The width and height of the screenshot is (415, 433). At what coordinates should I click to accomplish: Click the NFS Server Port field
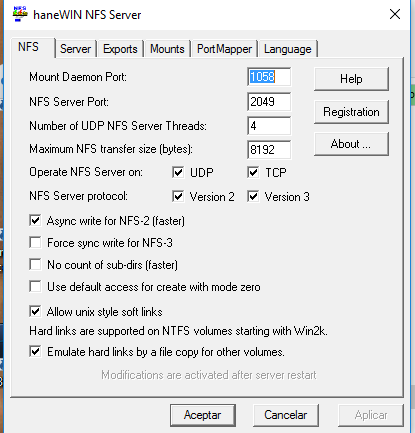pos(269,102)
